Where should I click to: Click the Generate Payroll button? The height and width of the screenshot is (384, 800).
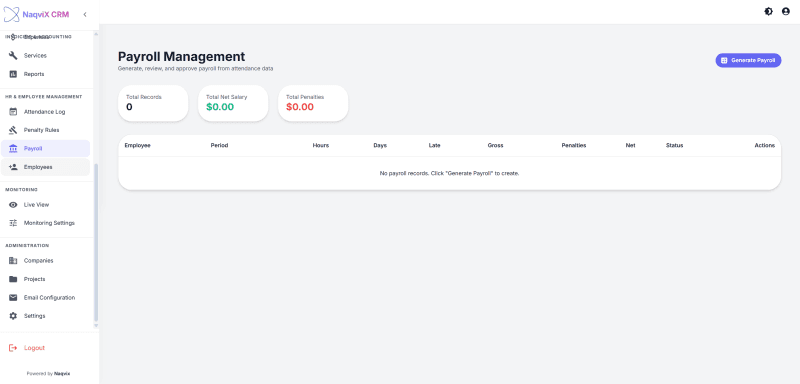[x=748, y=60]
